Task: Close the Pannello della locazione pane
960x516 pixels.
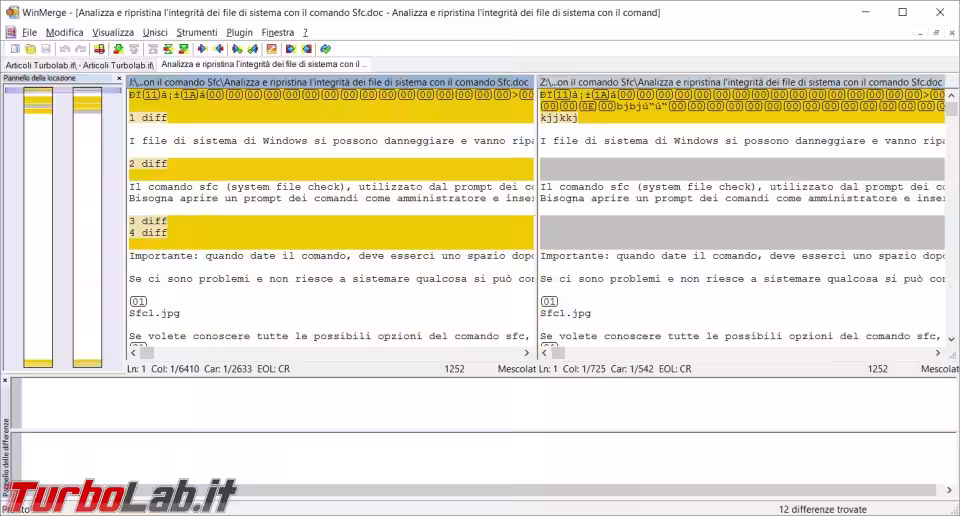Action: point(119,78)
